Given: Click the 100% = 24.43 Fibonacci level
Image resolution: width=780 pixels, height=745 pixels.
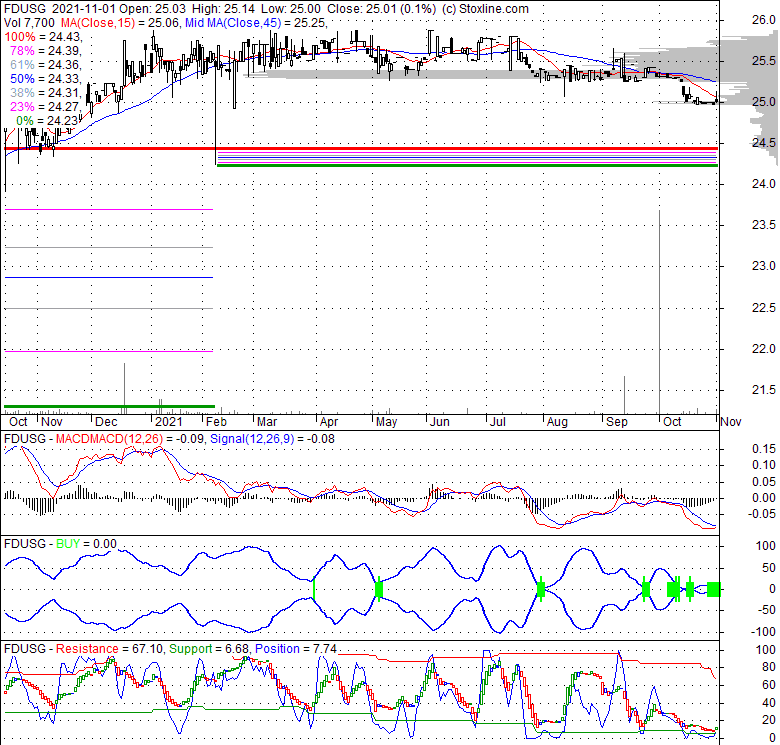Looking at the screenshot, I should [43, 37].
